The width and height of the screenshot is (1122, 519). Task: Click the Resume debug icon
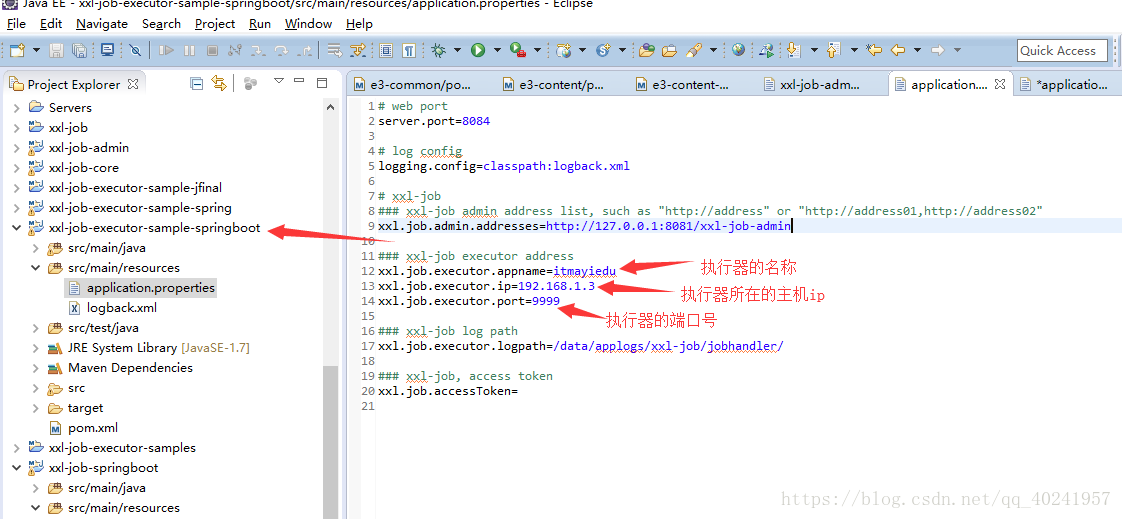pyautogui.click(x=166, y=50)
